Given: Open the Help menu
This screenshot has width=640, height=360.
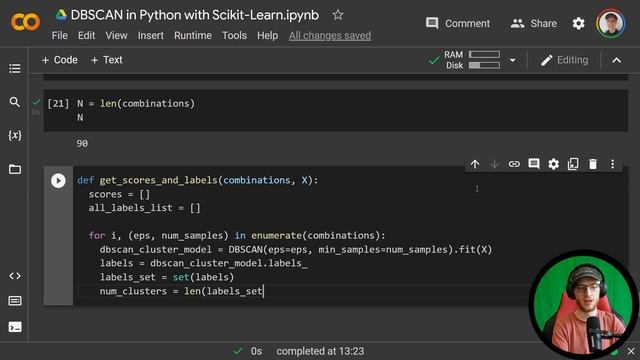Looking at the screenshot, I should [x=267, y=36].
